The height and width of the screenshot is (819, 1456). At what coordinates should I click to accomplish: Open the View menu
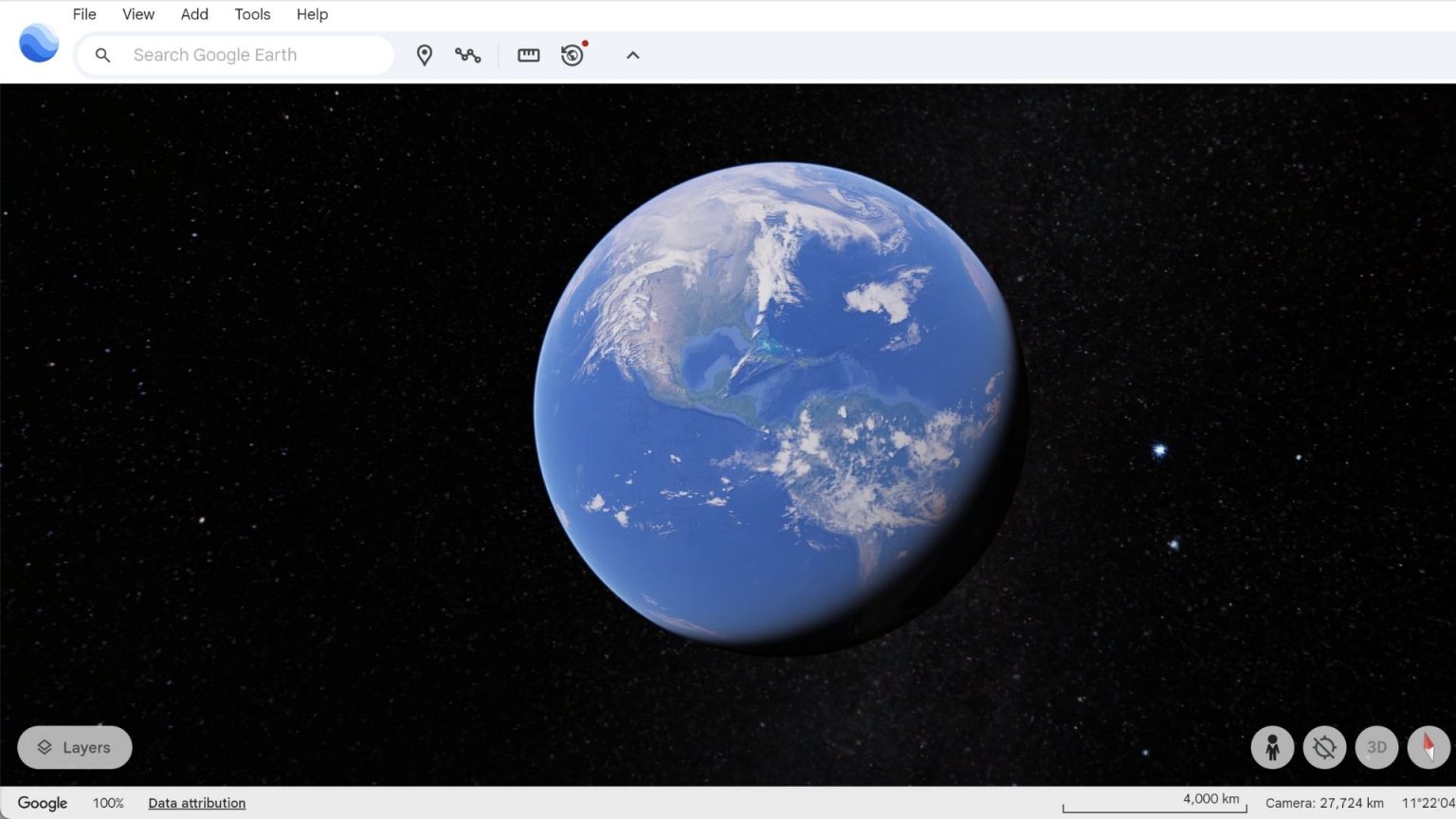pyautogui.click(x=138, y=14)
